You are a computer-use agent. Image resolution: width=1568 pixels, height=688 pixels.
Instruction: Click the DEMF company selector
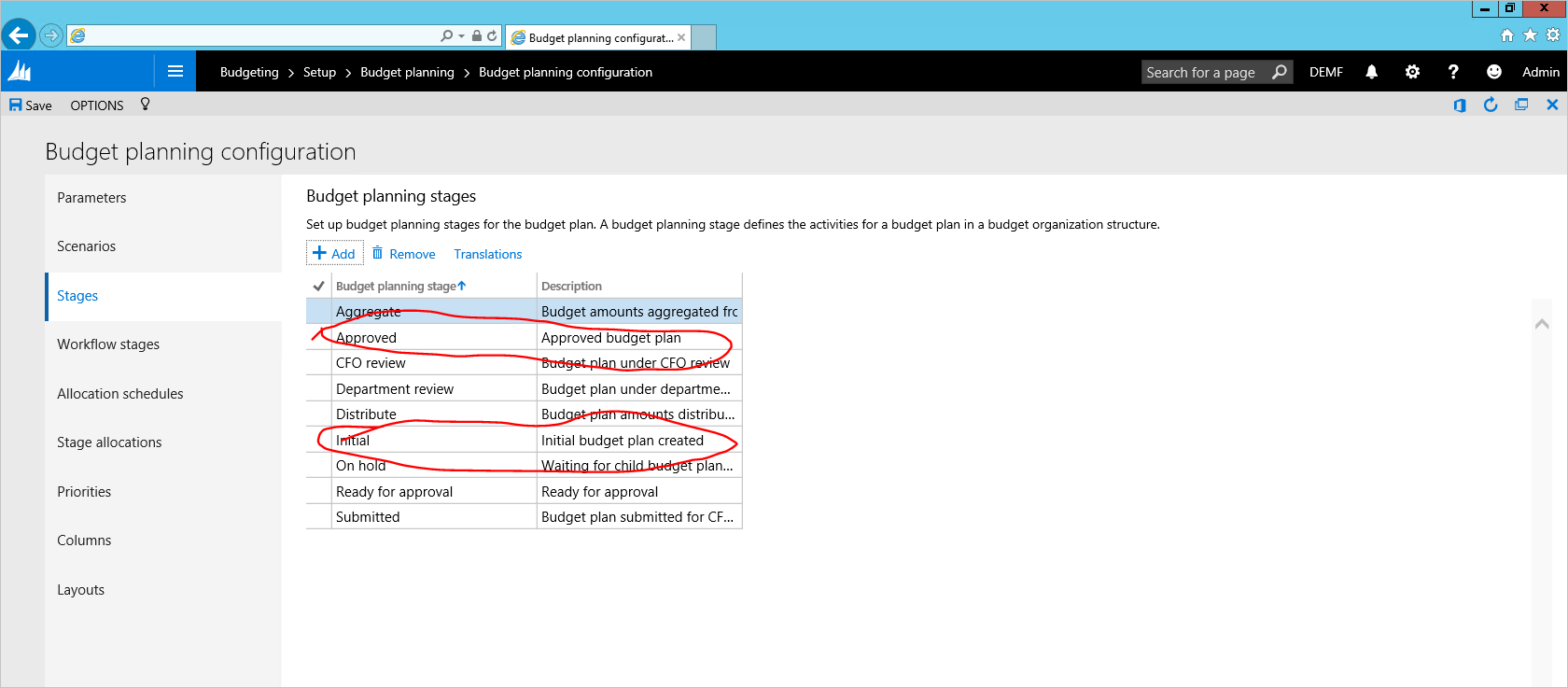1326,72
